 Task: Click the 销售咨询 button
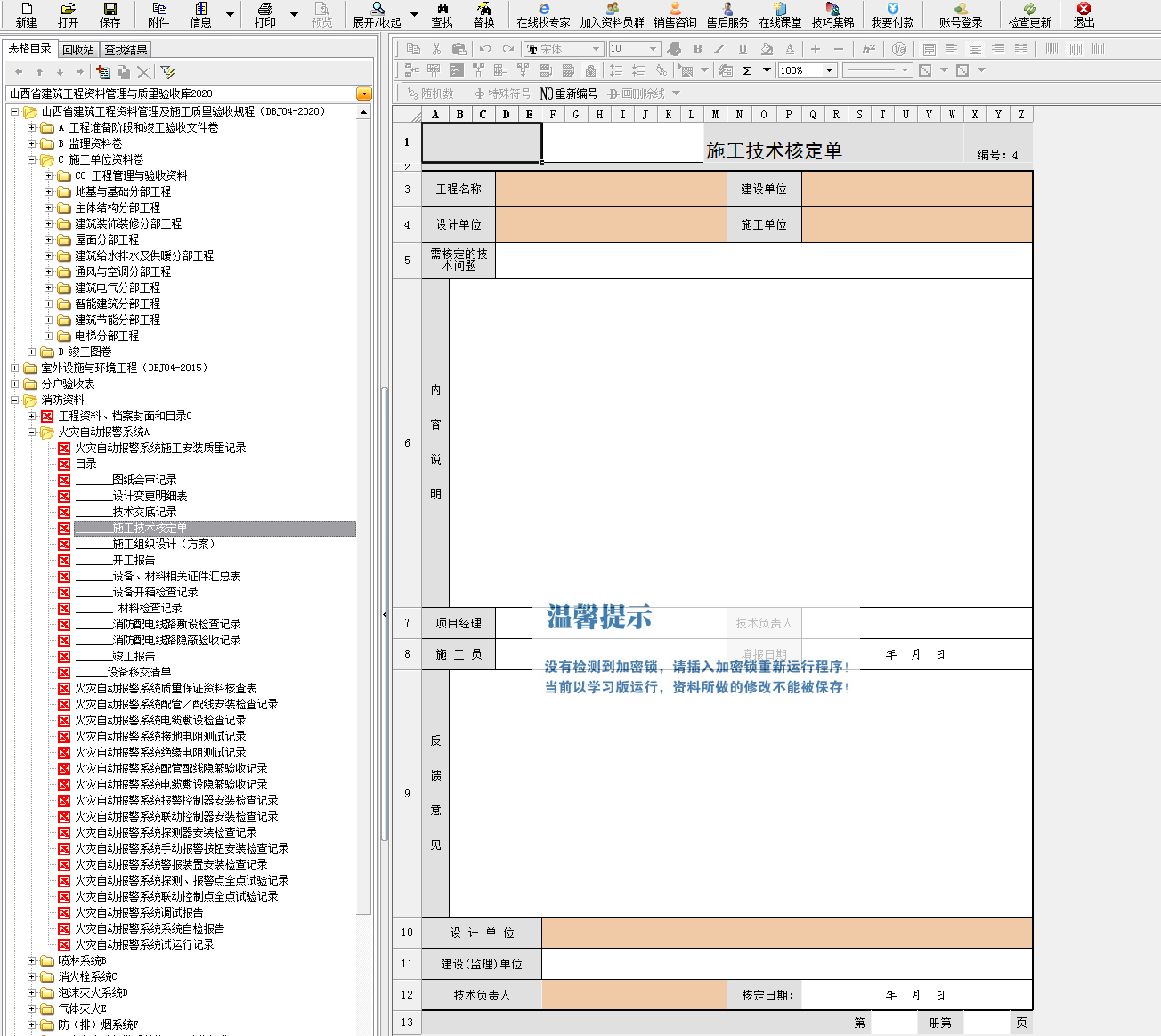point(675,14)
